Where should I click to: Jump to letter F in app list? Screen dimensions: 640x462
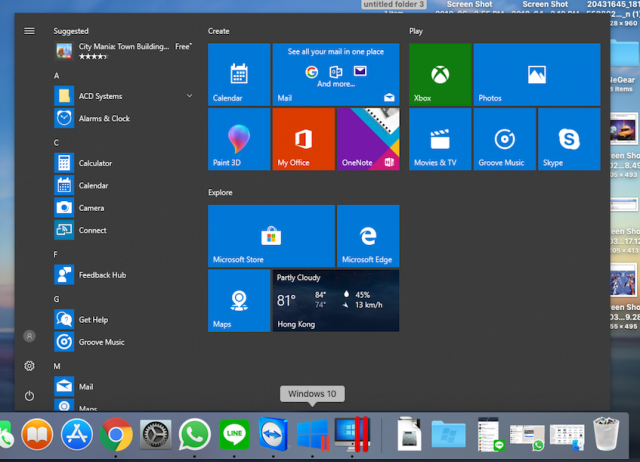(x=56, y=255)
